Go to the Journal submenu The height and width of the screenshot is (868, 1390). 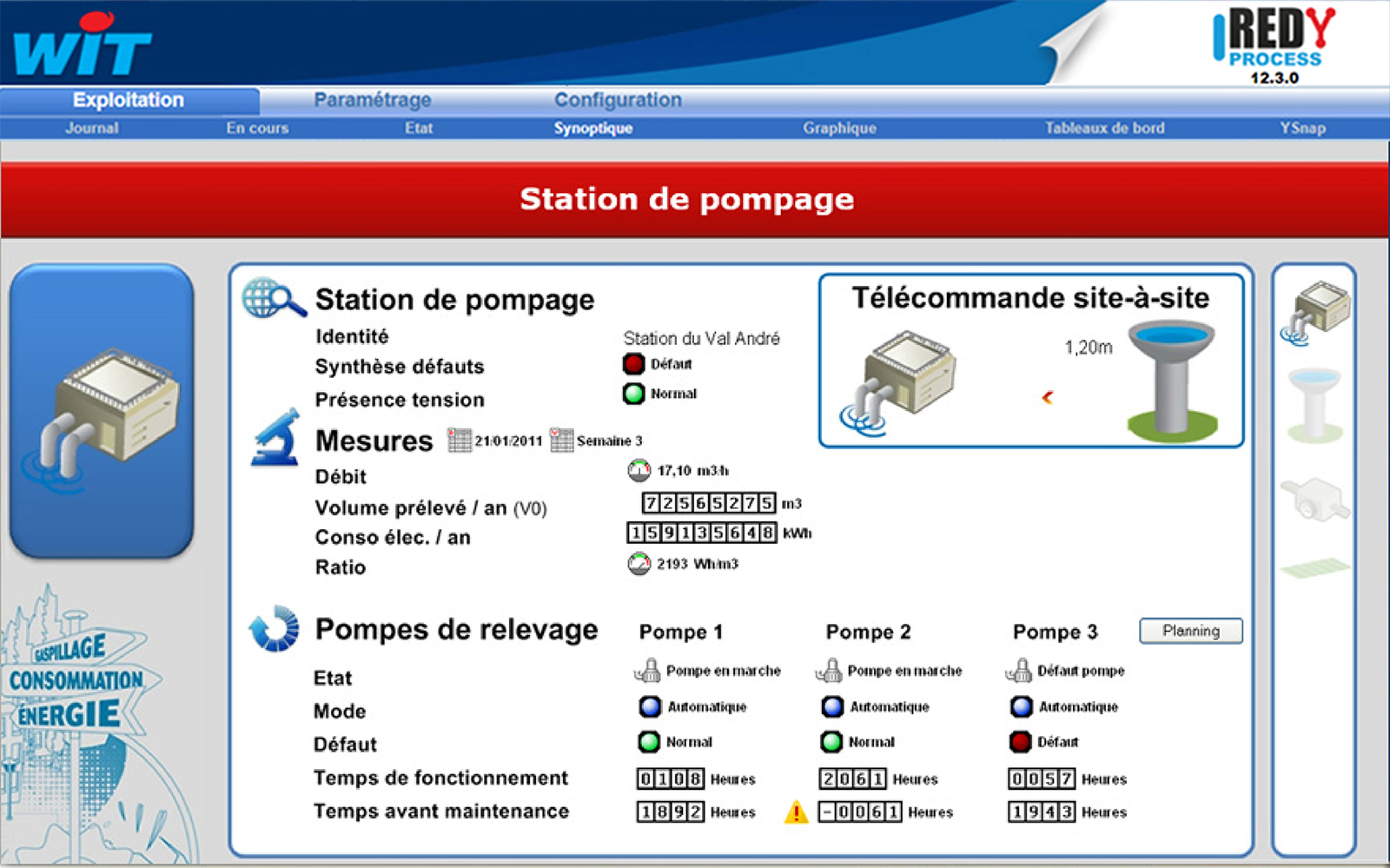[92, 128]
